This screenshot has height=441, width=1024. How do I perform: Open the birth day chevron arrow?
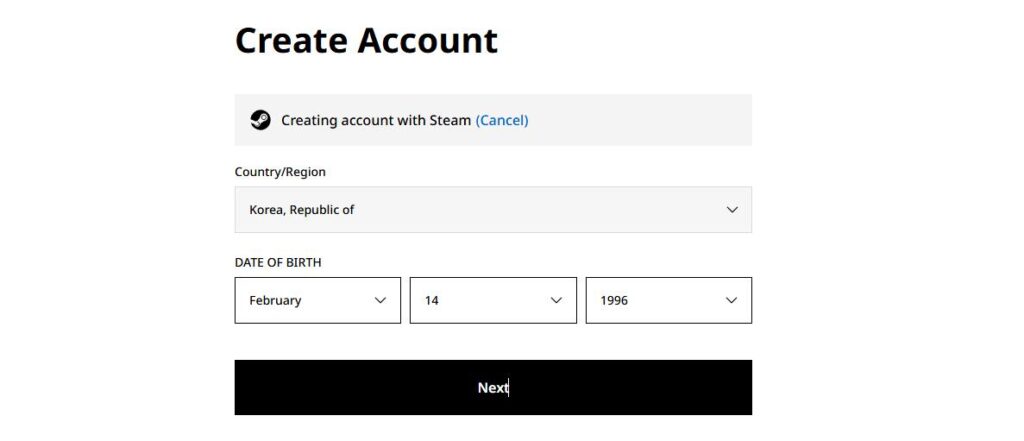click(556, 300)
